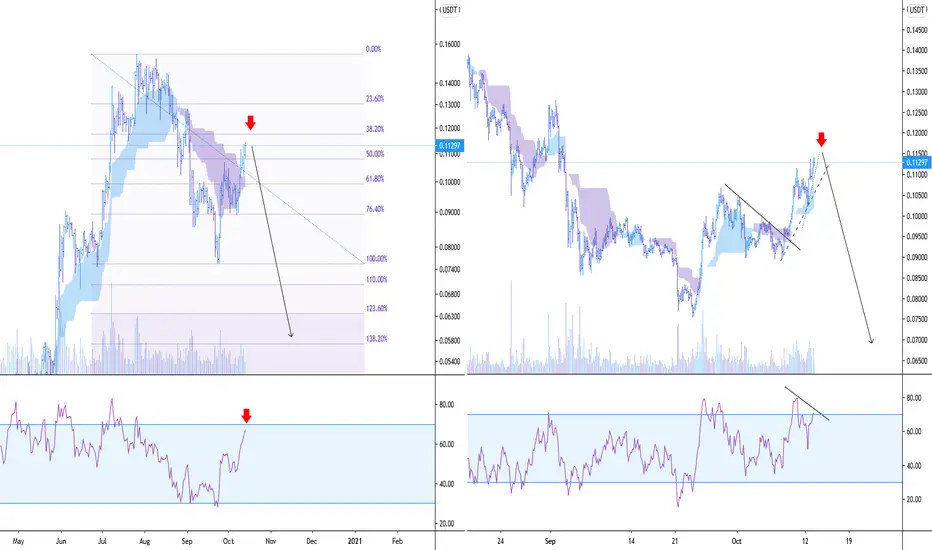Click the 14 date label on right chart
932x550 pixels.
631,541
